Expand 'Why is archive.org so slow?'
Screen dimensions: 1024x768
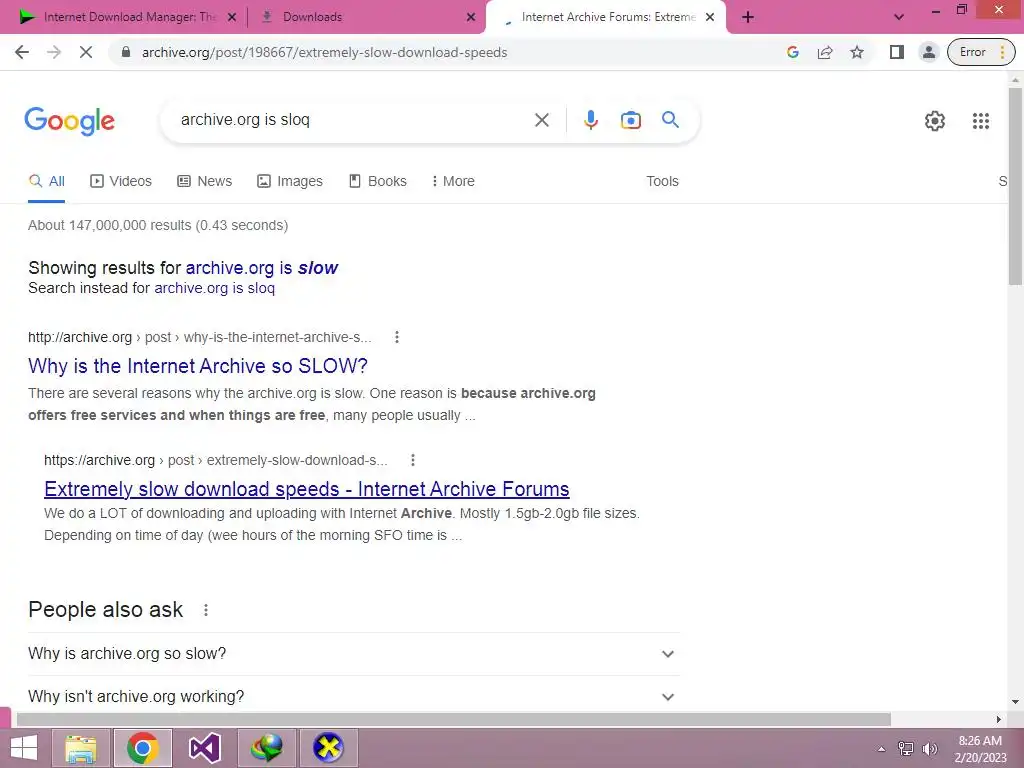coord(353,654)
